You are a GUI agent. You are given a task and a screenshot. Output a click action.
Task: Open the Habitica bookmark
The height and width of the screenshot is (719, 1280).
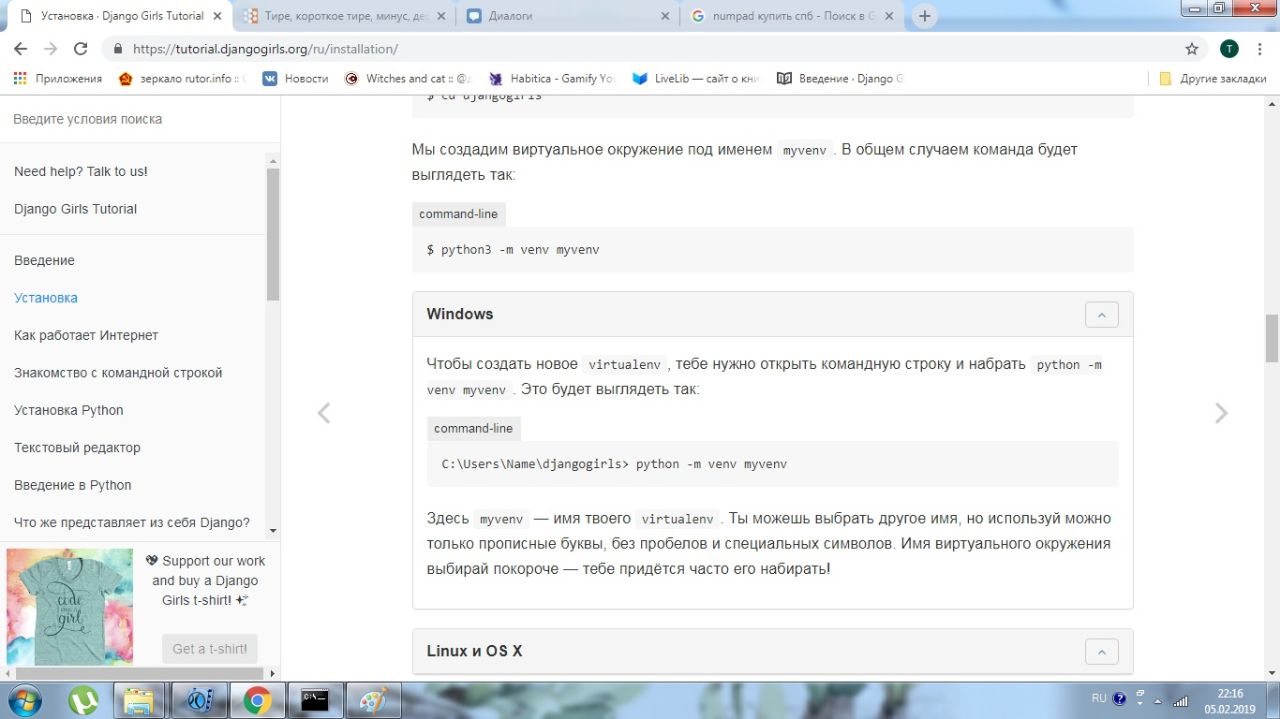coord(552,78)
